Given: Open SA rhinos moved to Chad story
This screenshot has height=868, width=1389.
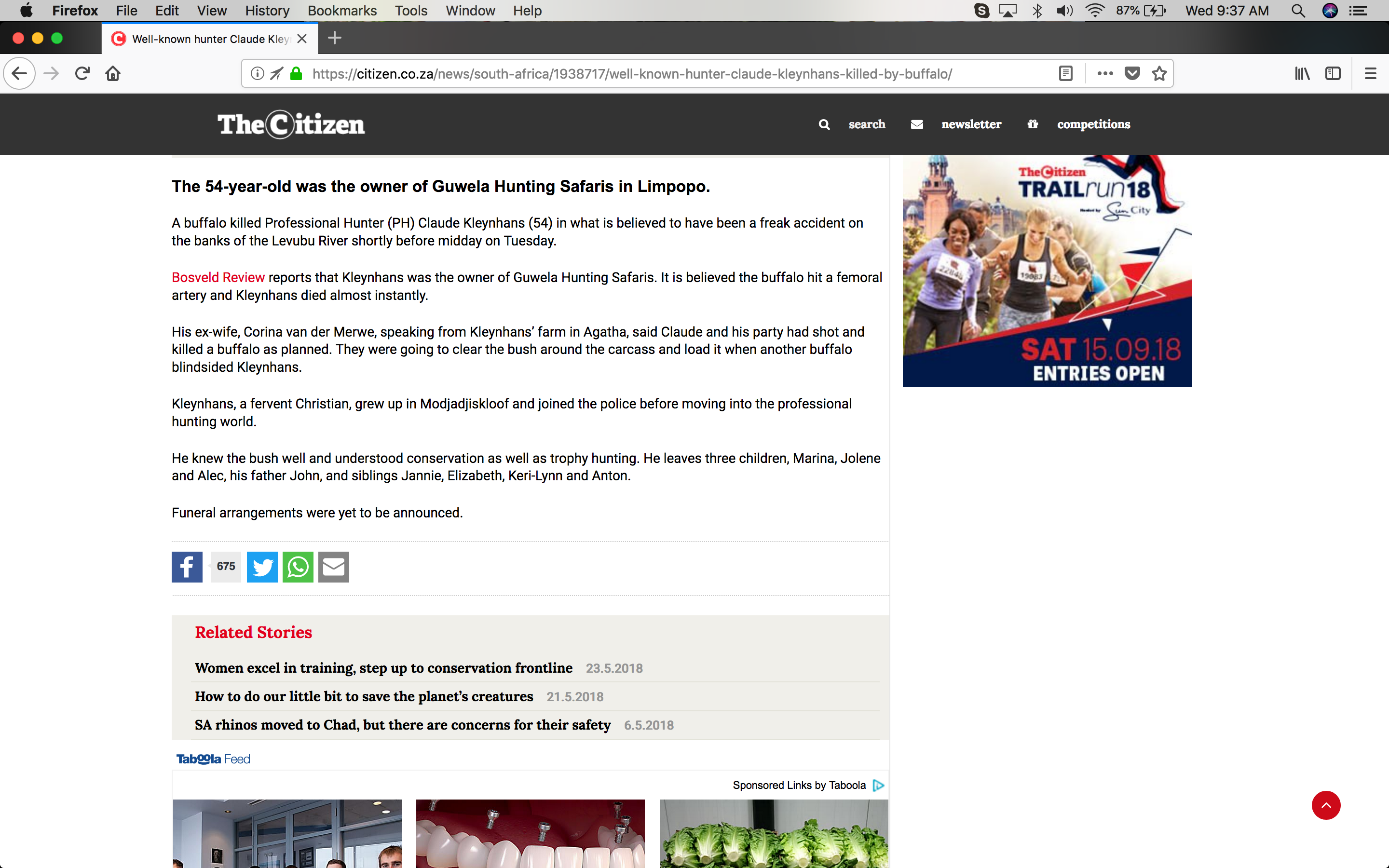Looking at the screenshot, I should [x=402, y=724].
